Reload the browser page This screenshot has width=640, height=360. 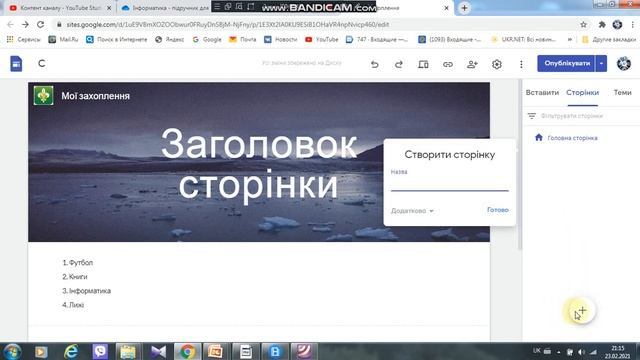click(40, 24)
